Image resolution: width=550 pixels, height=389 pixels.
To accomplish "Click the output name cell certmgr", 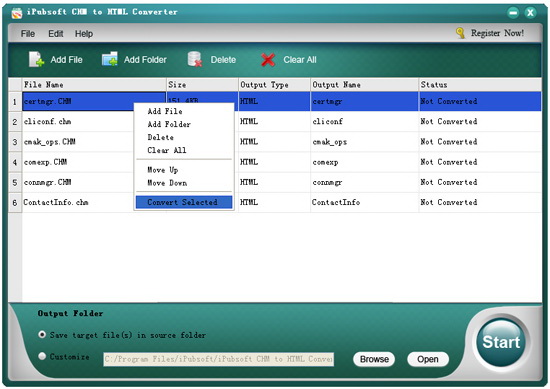I will [364, 101].
